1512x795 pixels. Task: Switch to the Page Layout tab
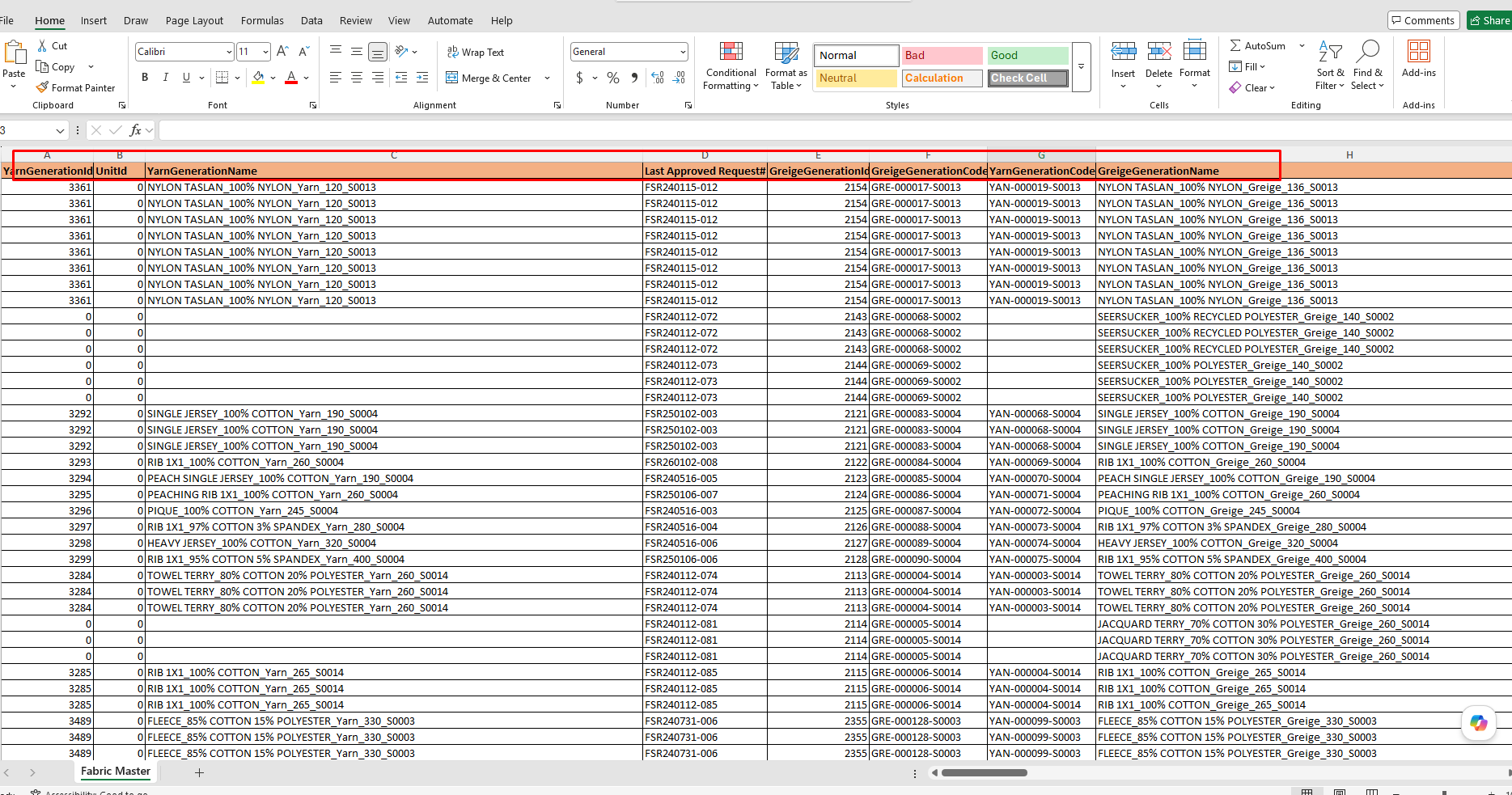[x=194, y=20]
